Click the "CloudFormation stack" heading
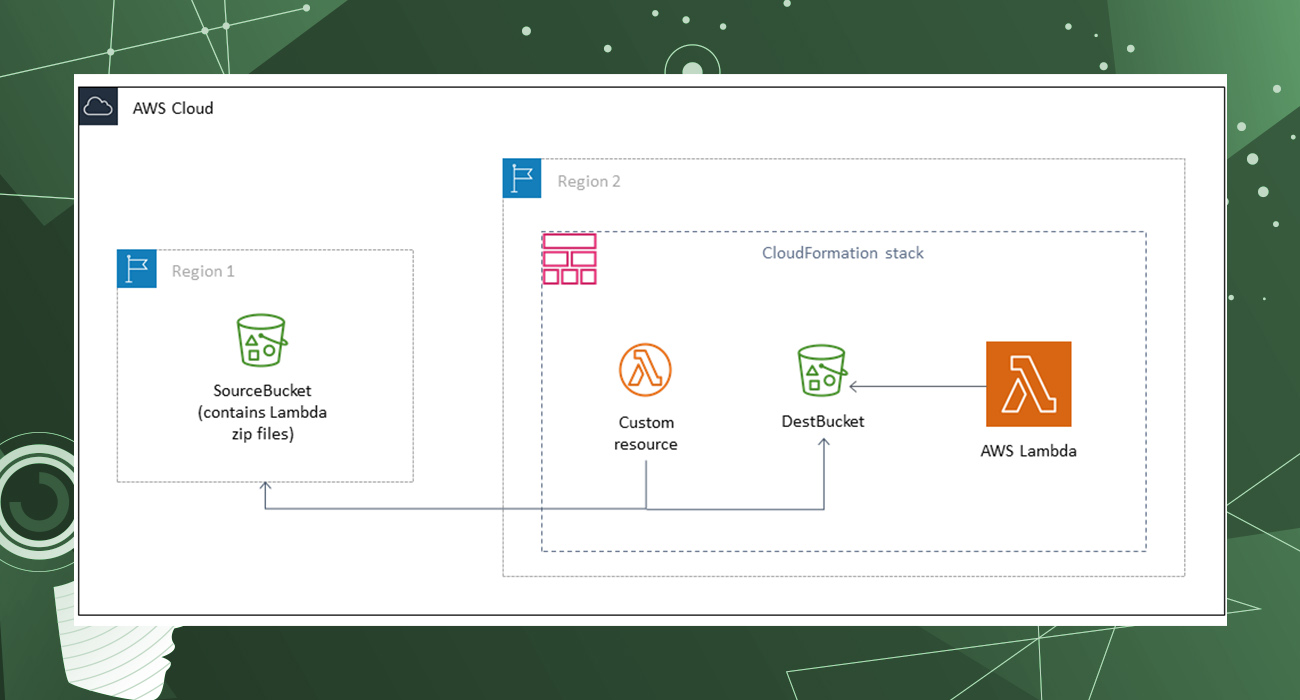The width and height of the screenshot is (1300, 700). click(x=843, y=253)
